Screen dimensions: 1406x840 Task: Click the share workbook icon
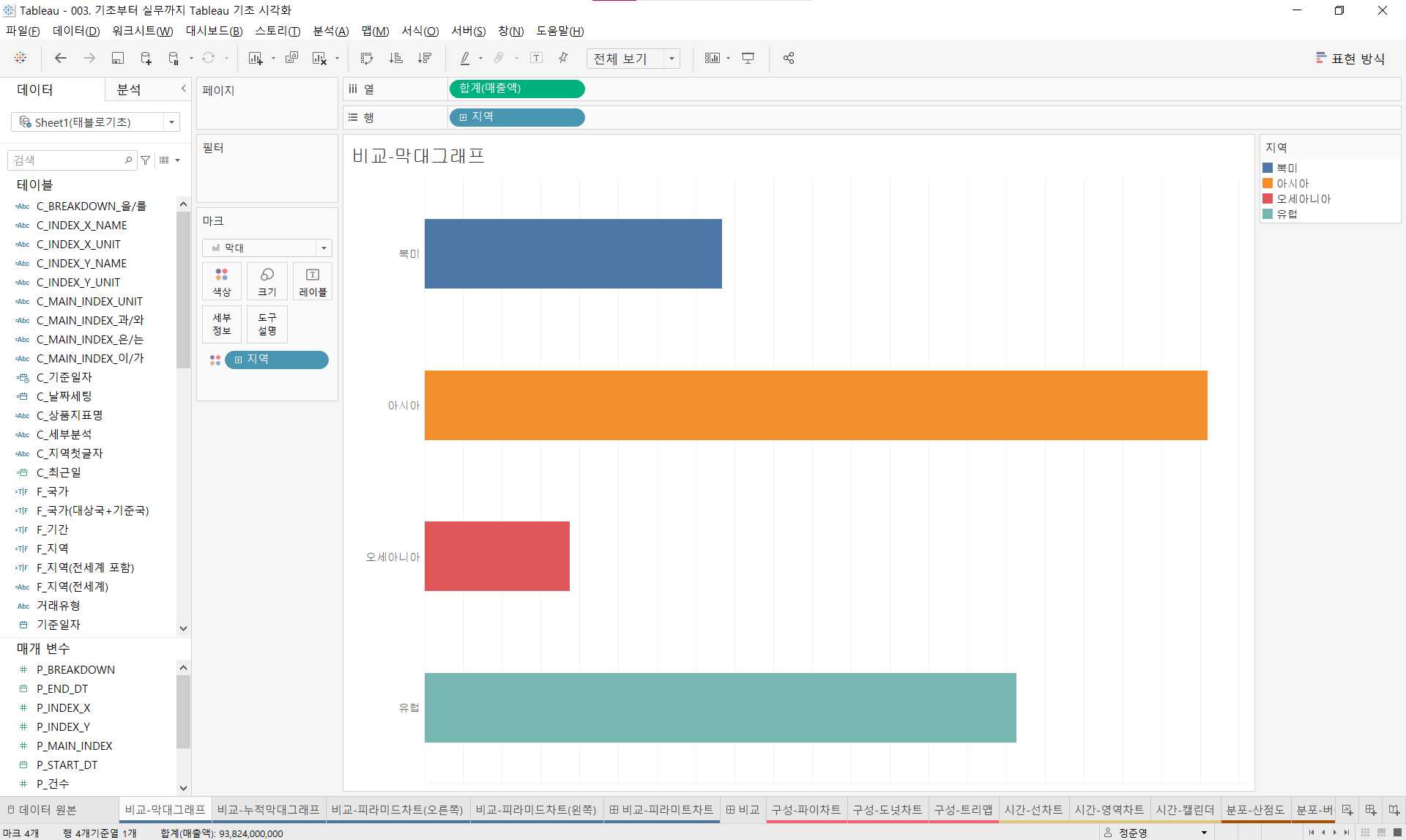[789, 58]
